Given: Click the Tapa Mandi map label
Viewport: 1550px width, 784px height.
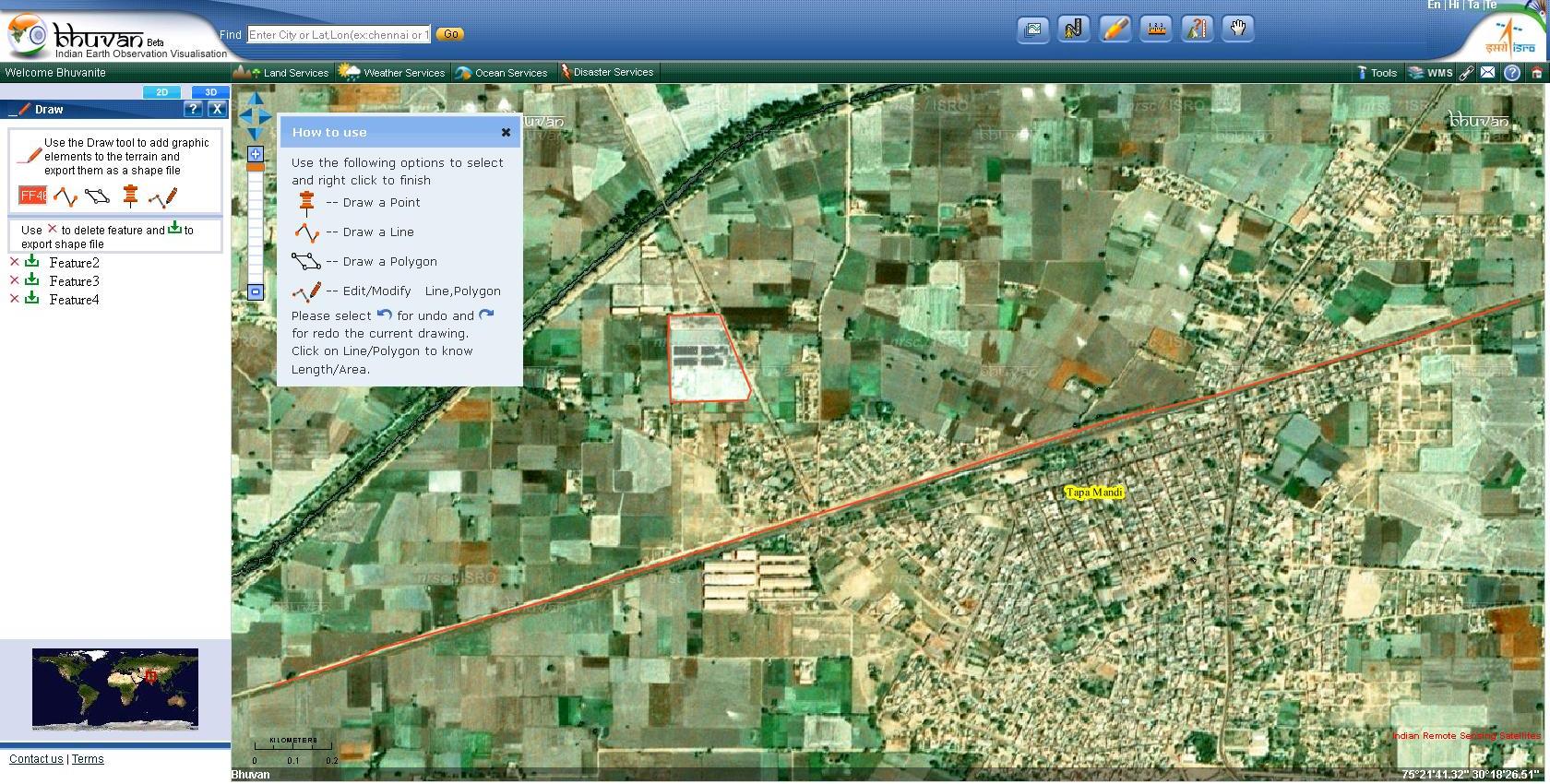Looking at the screenshot, I should (x=1094, y=493).
